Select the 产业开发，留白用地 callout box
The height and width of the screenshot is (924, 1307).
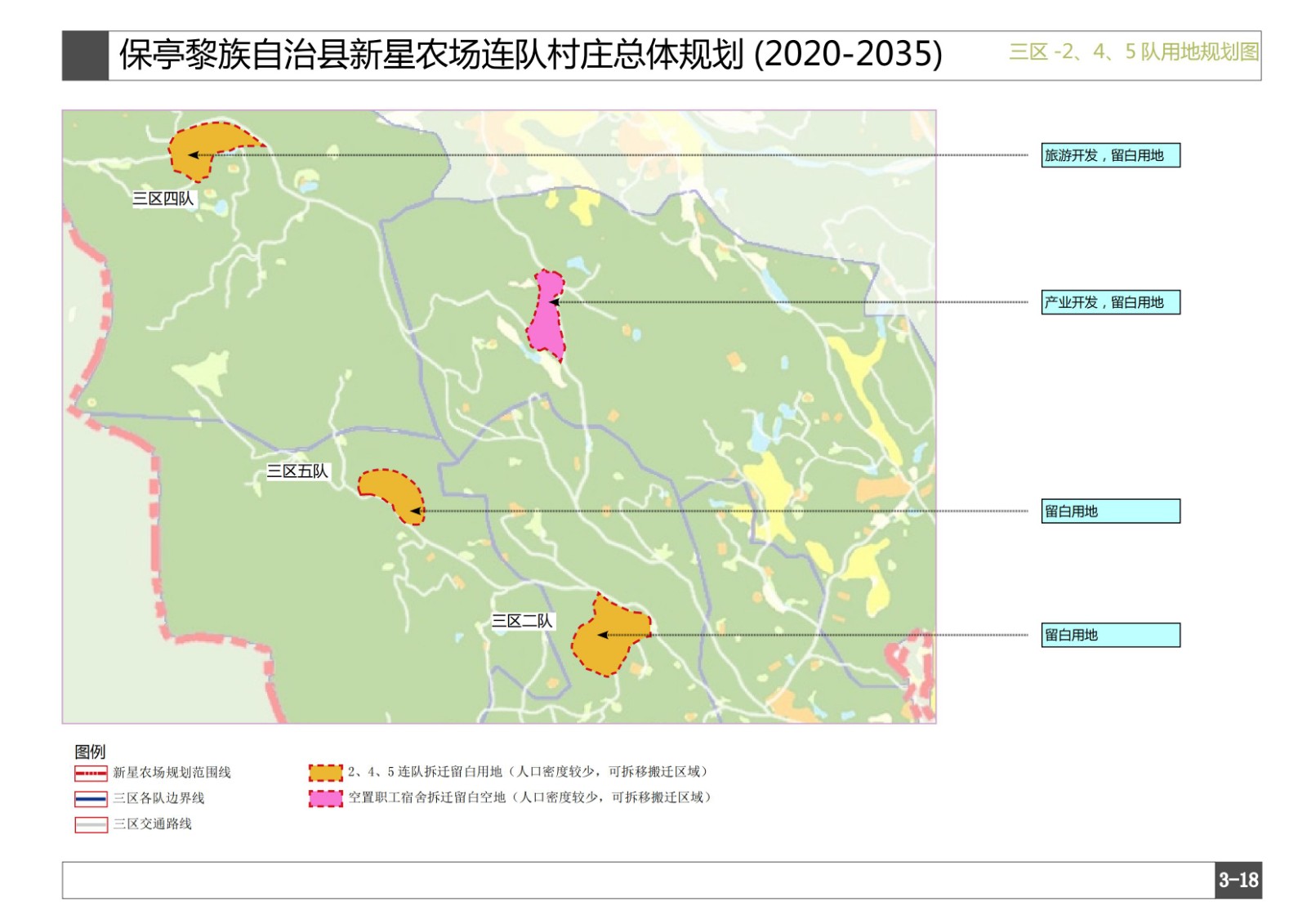coord(1110,302)
